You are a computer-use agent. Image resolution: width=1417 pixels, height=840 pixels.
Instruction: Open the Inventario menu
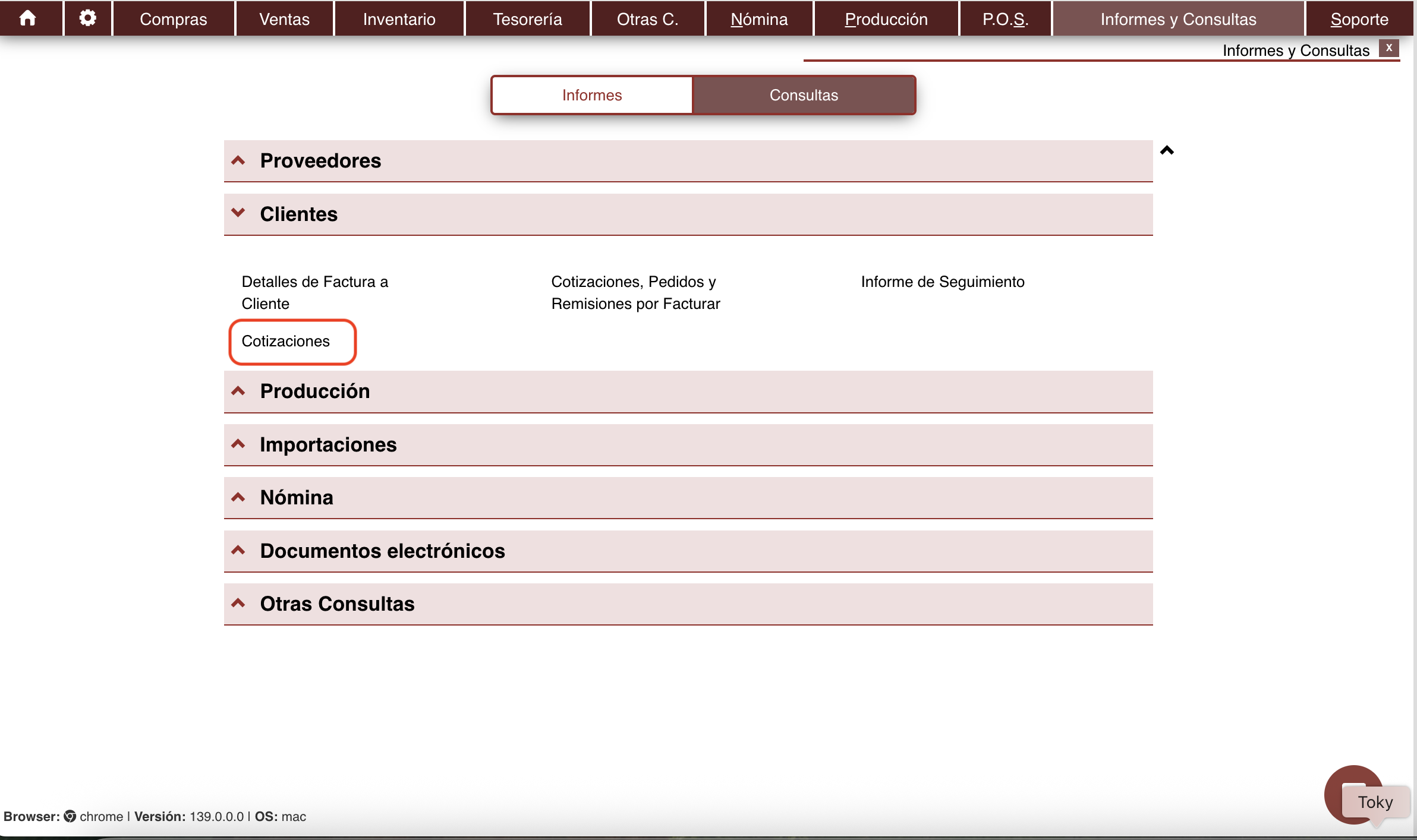[399, 19]
